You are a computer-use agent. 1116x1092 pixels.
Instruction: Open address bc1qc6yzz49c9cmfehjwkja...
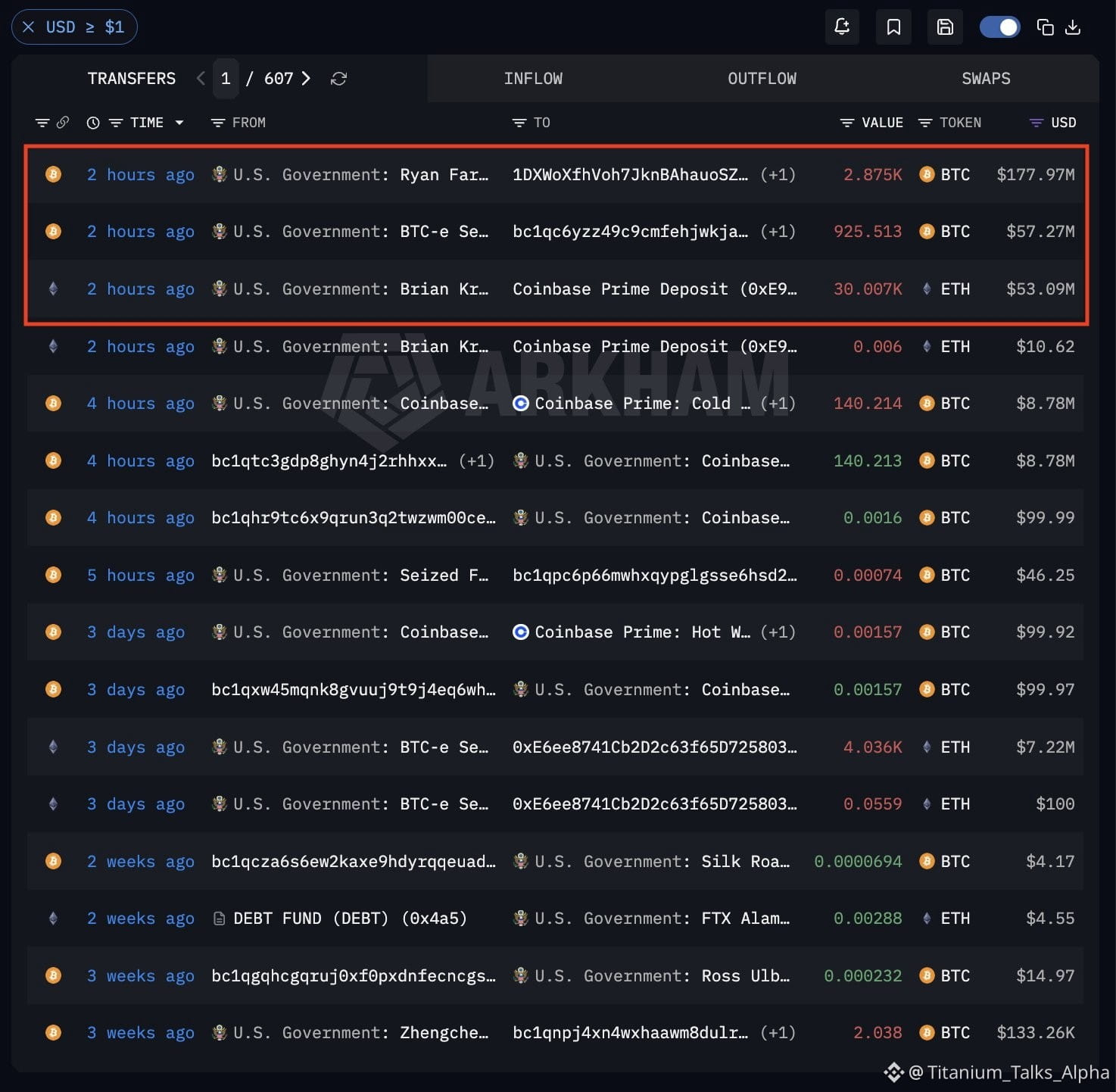click(x=630, y=231)
